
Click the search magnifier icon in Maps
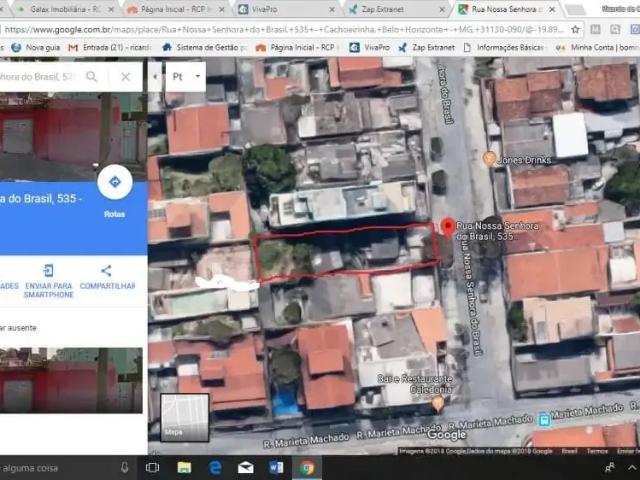click(x=92, y=76)
